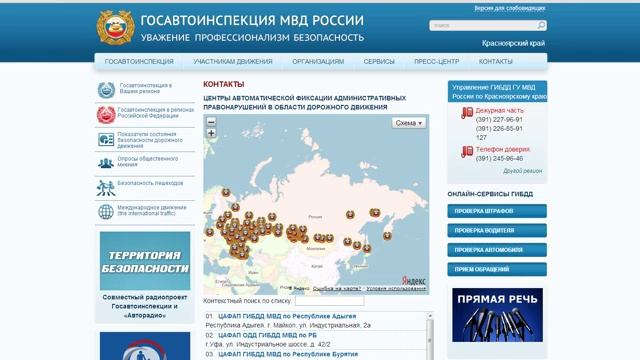The image size is (640, 360).
Task: Click the site search input field
Action: click(x=484, y=25)
